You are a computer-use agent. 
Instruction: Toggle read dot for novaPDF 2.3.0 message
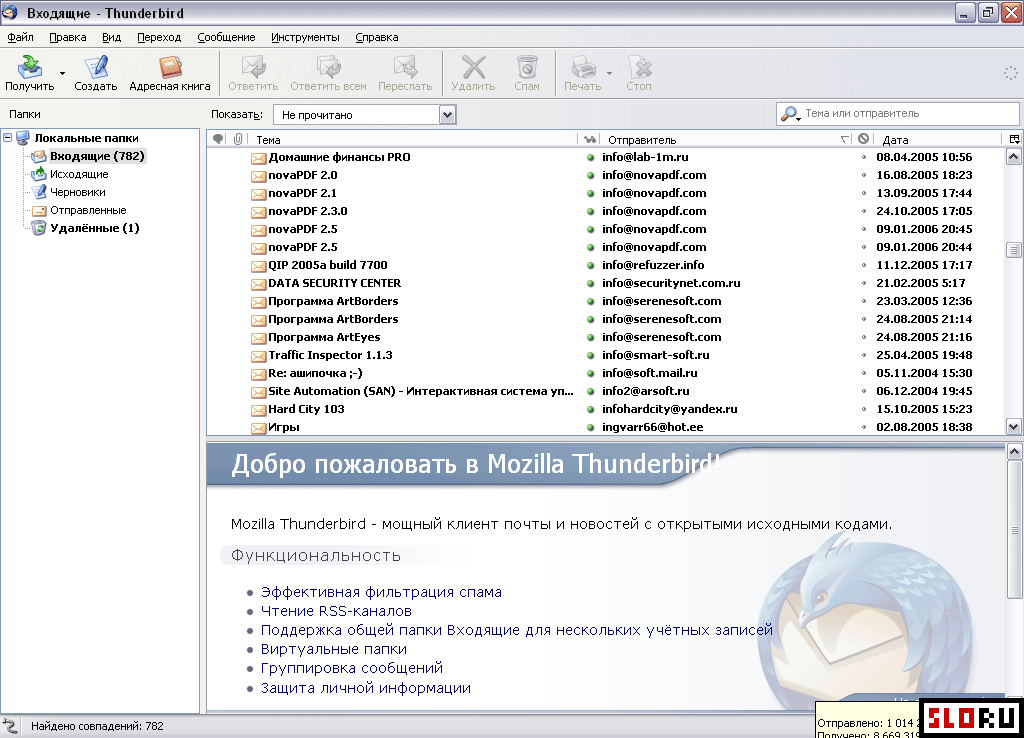click(590, 211)
